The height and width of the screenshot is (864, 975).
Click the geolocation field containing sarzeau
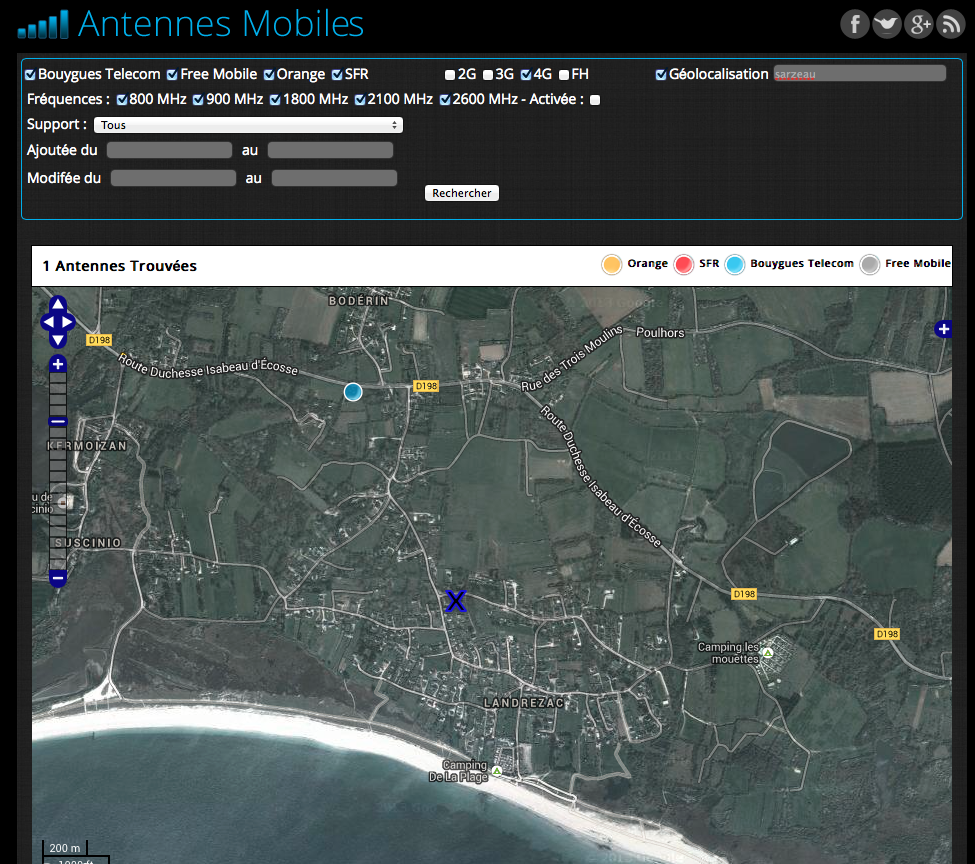[859, 74]
